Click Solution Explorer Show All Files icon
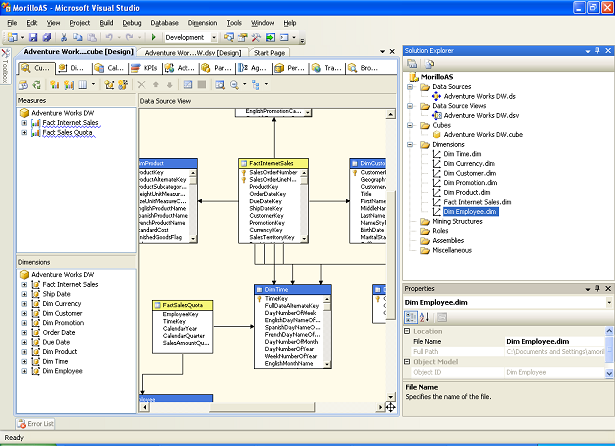This screenshot has height=446, width=615. tap(429, 64)
